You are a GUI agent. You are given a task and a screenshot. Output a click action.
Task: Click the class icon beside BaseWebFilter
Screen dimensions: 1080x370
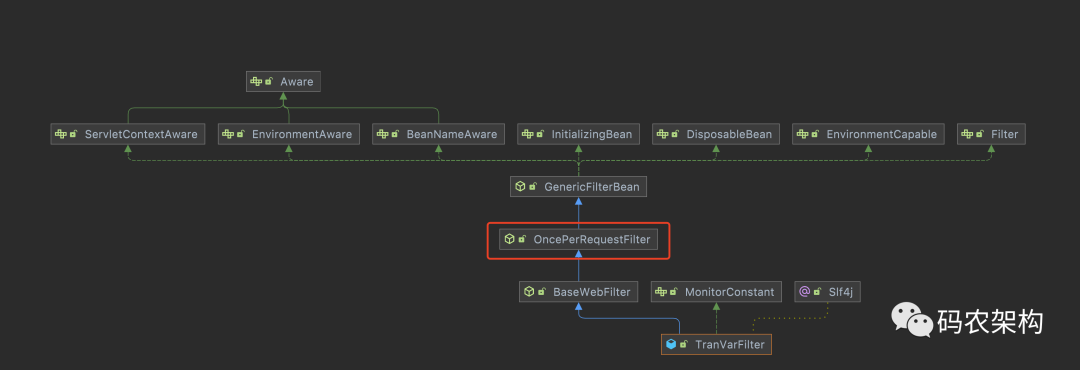point(530,291)
